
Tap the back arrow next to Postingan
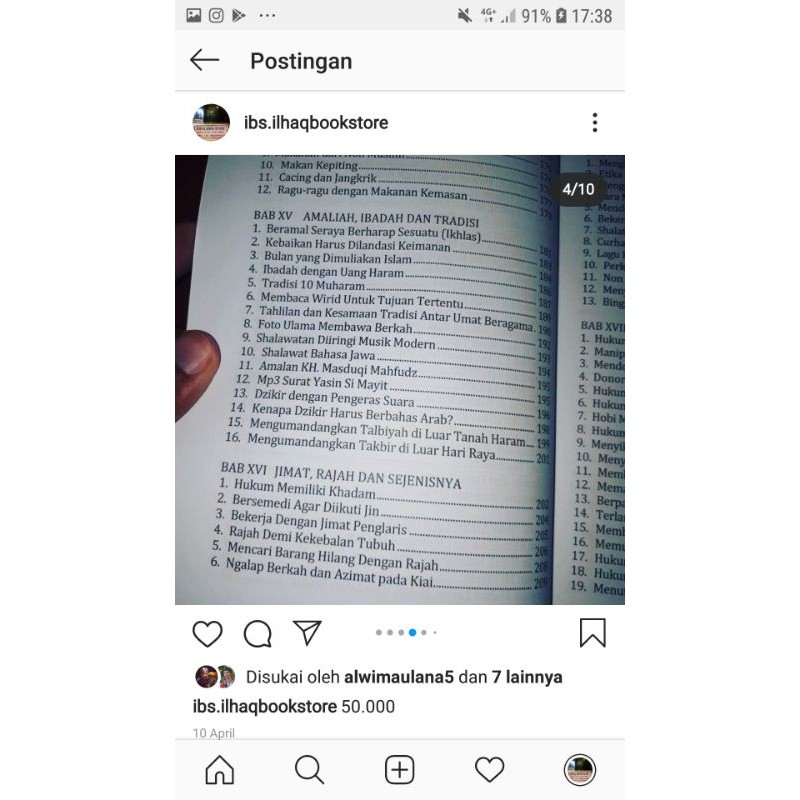coord(205,60)
